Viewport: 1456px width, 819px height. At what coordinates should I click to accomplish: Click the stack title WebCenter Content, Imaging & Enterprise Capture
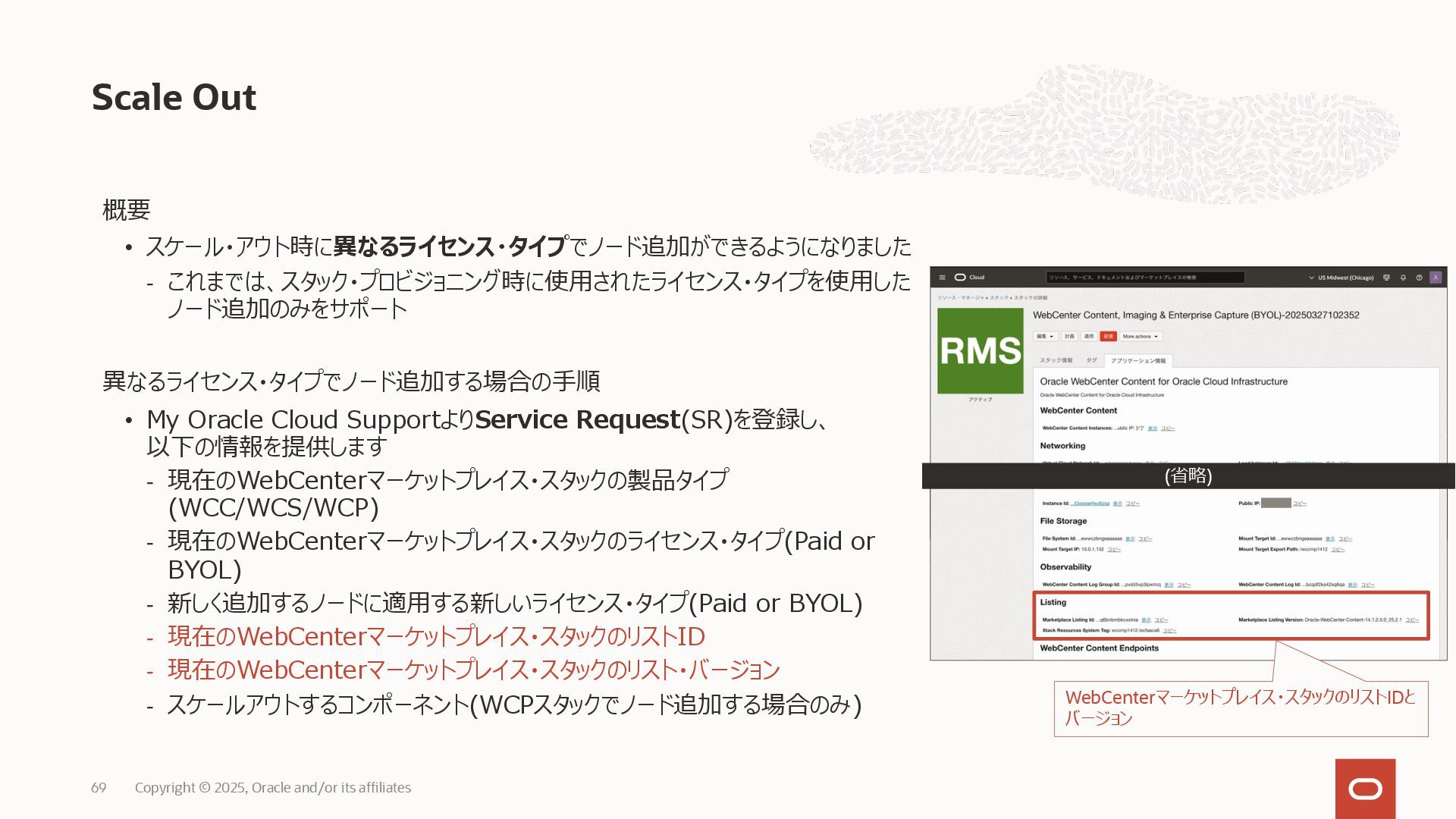(1196, 315)
